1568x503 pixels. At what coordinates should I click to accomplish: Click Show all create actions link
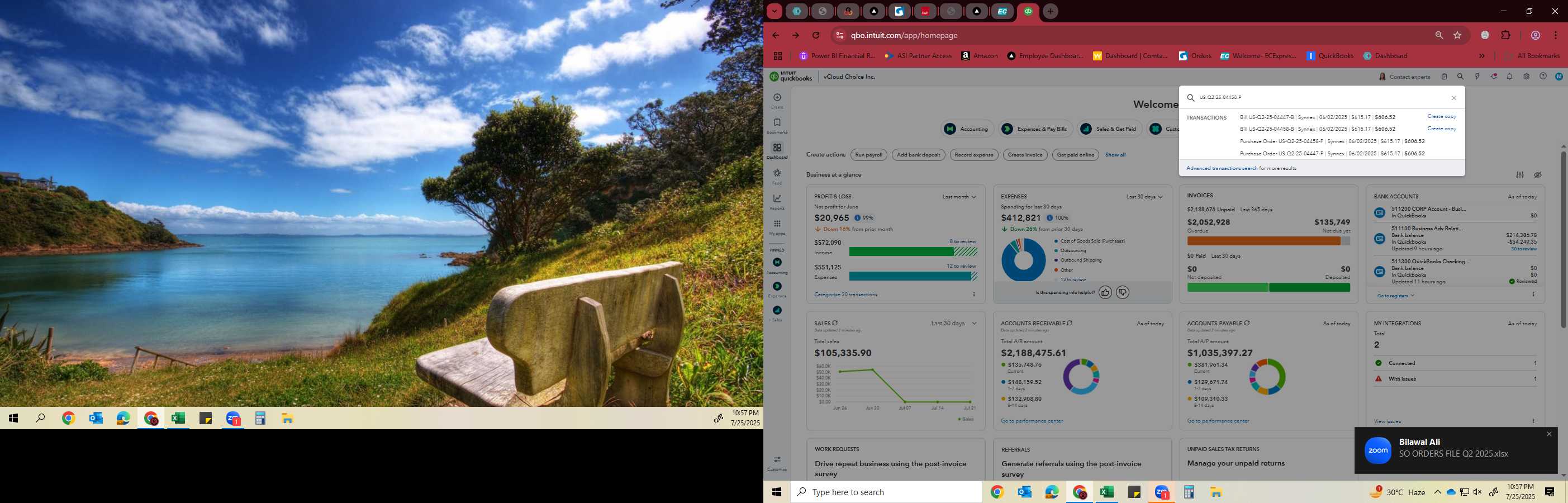pyautogui.click(x=1115, y=155)
